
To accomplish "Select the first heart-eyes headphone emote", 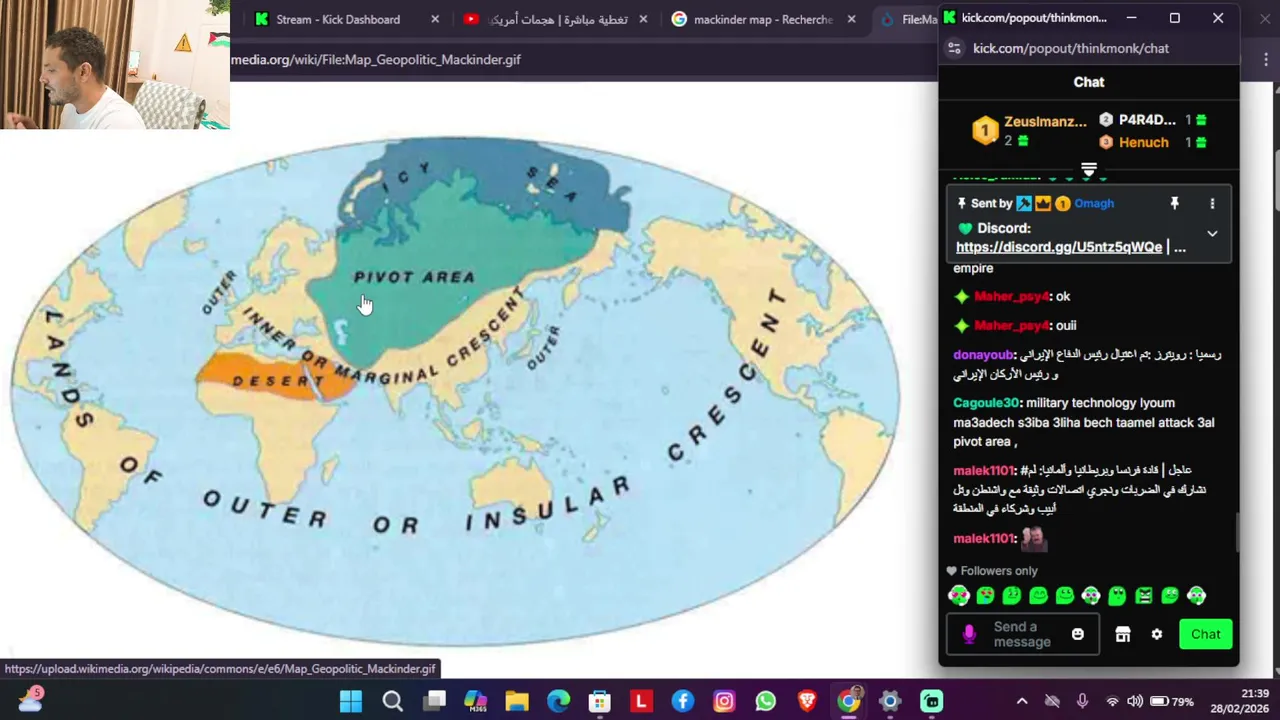I will pos(959,596).
